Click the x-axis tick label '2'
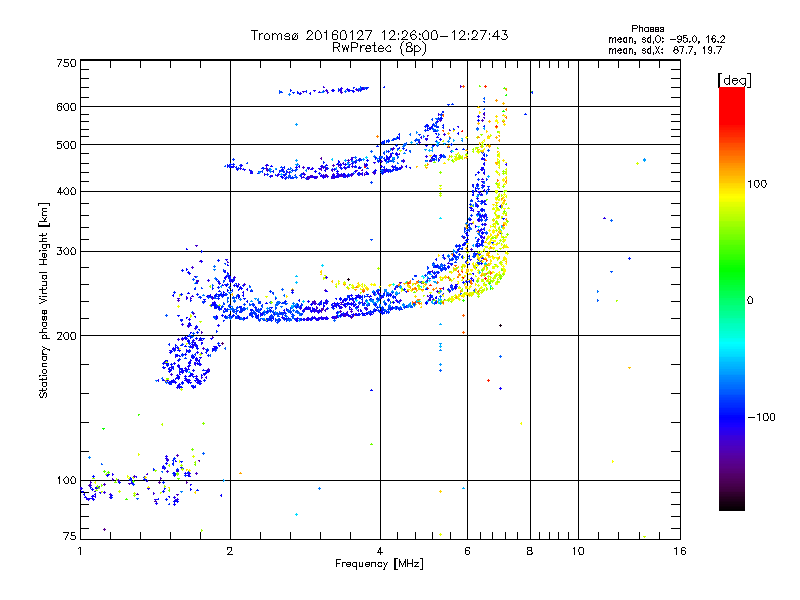The image size is (800, 600). (230, 551)
